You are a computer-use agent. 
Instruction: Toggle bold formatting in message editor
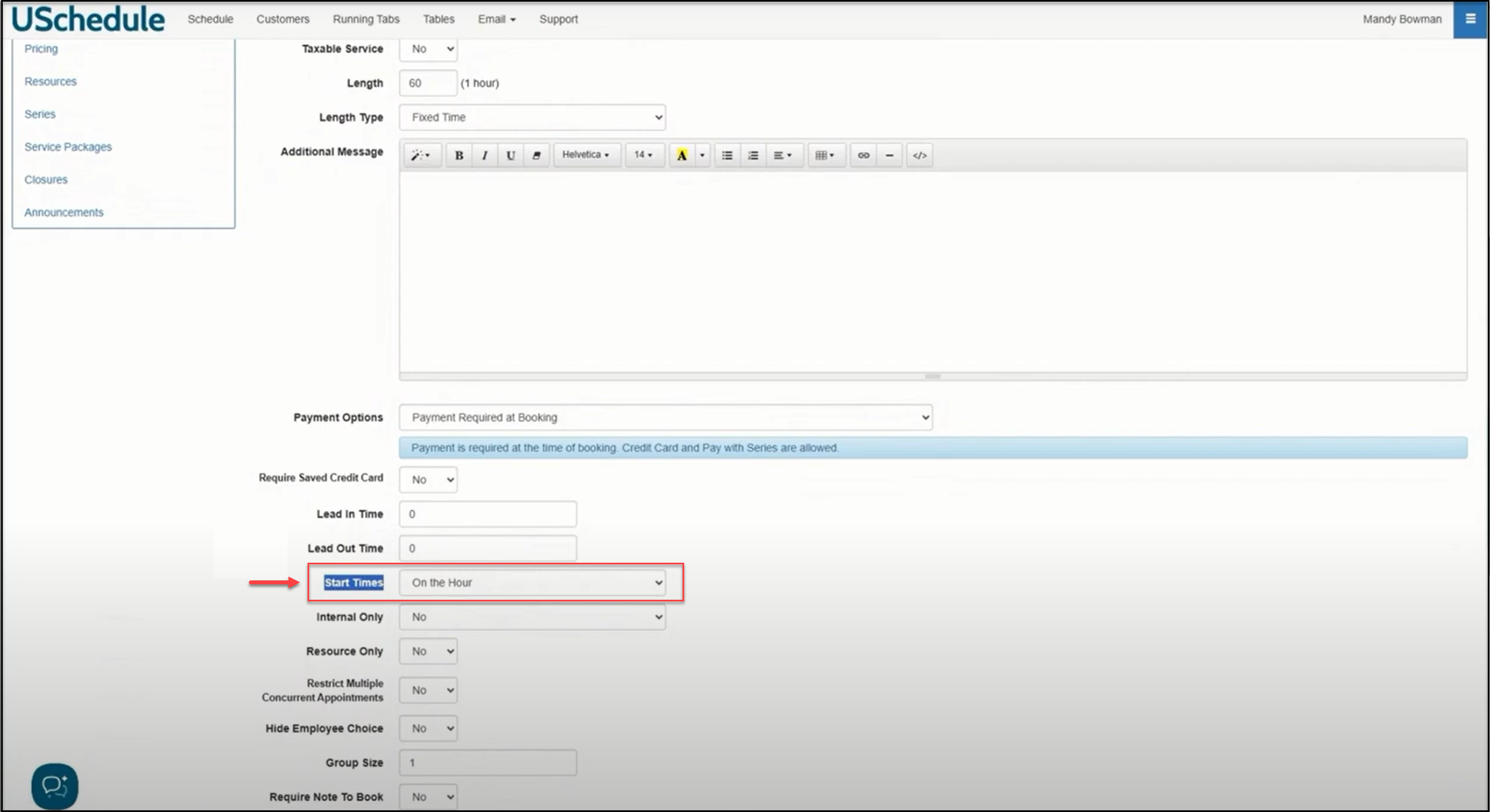459,155
